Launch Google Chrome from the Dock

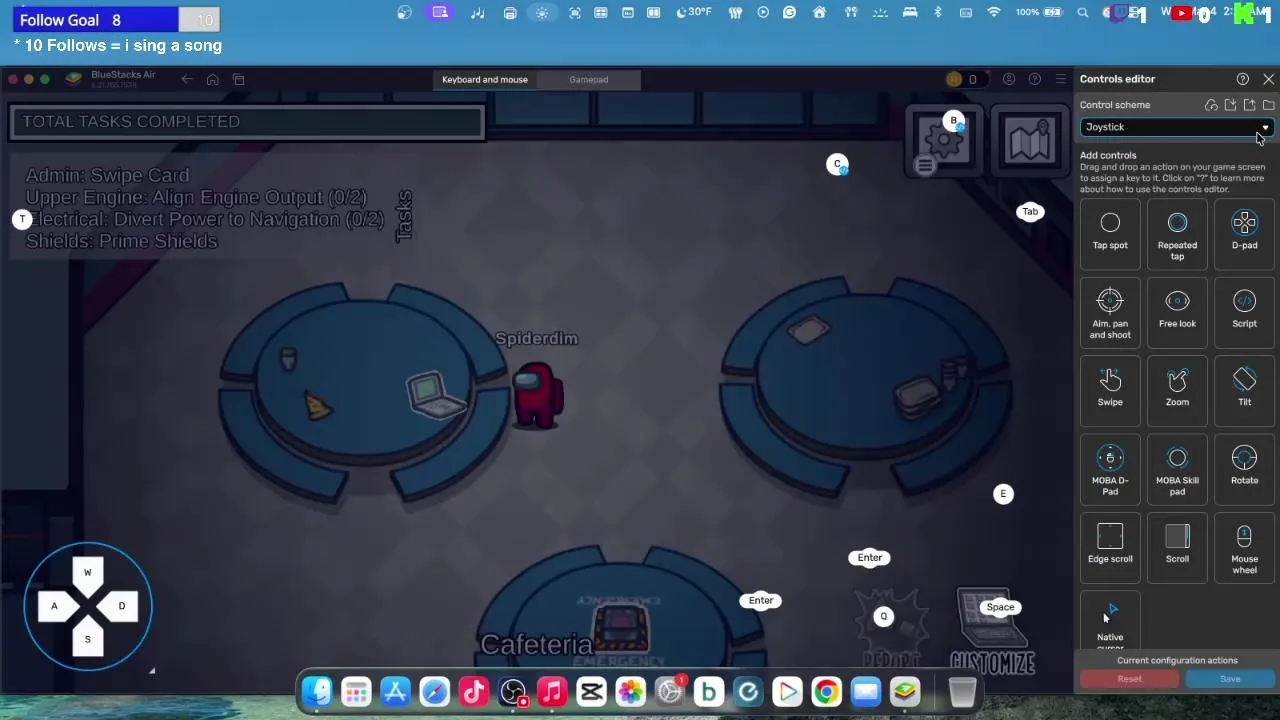coord(826,692)
